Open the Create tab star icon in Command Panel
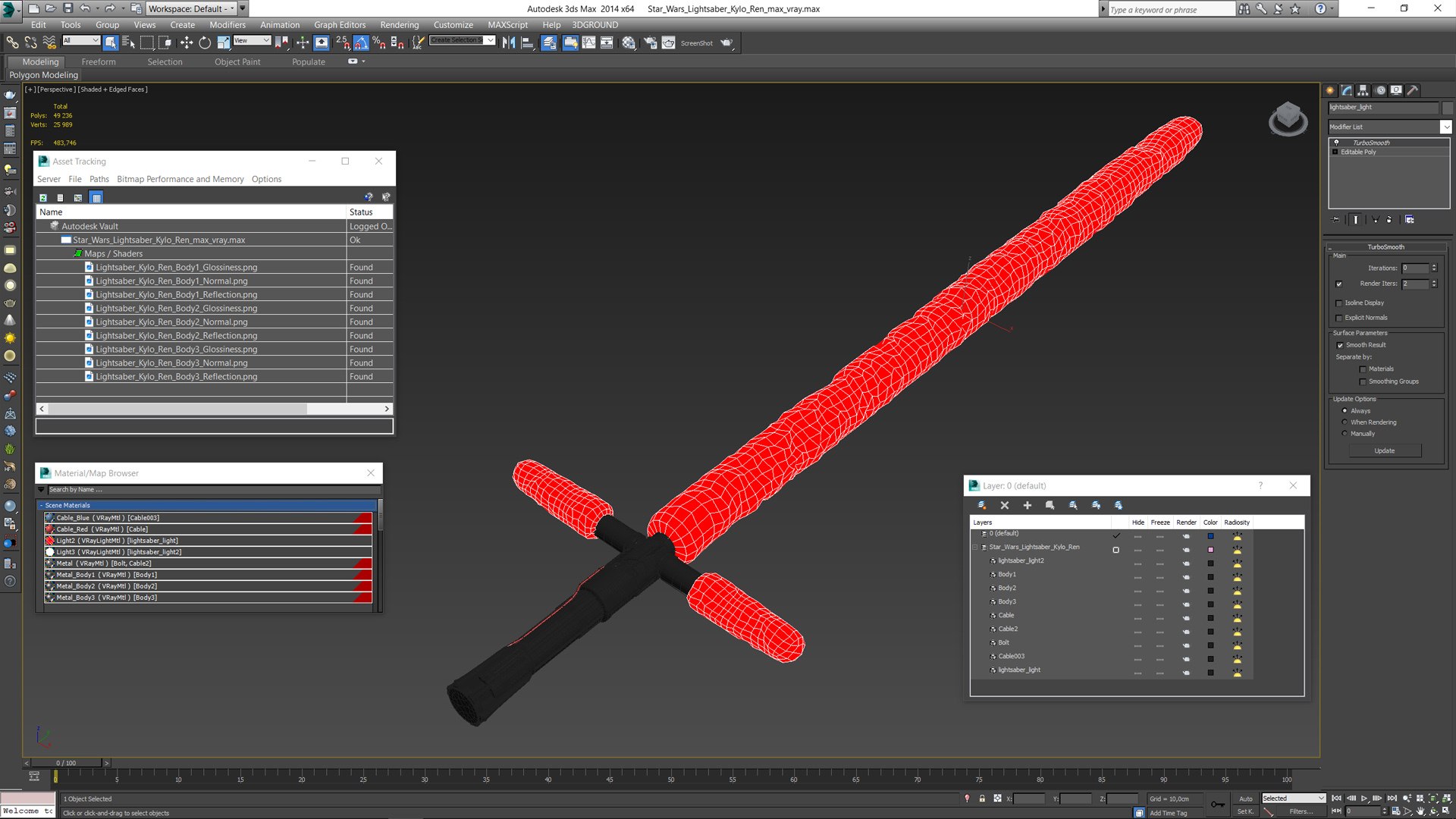The image size is (1456, 819). (x=1330, y=90)
